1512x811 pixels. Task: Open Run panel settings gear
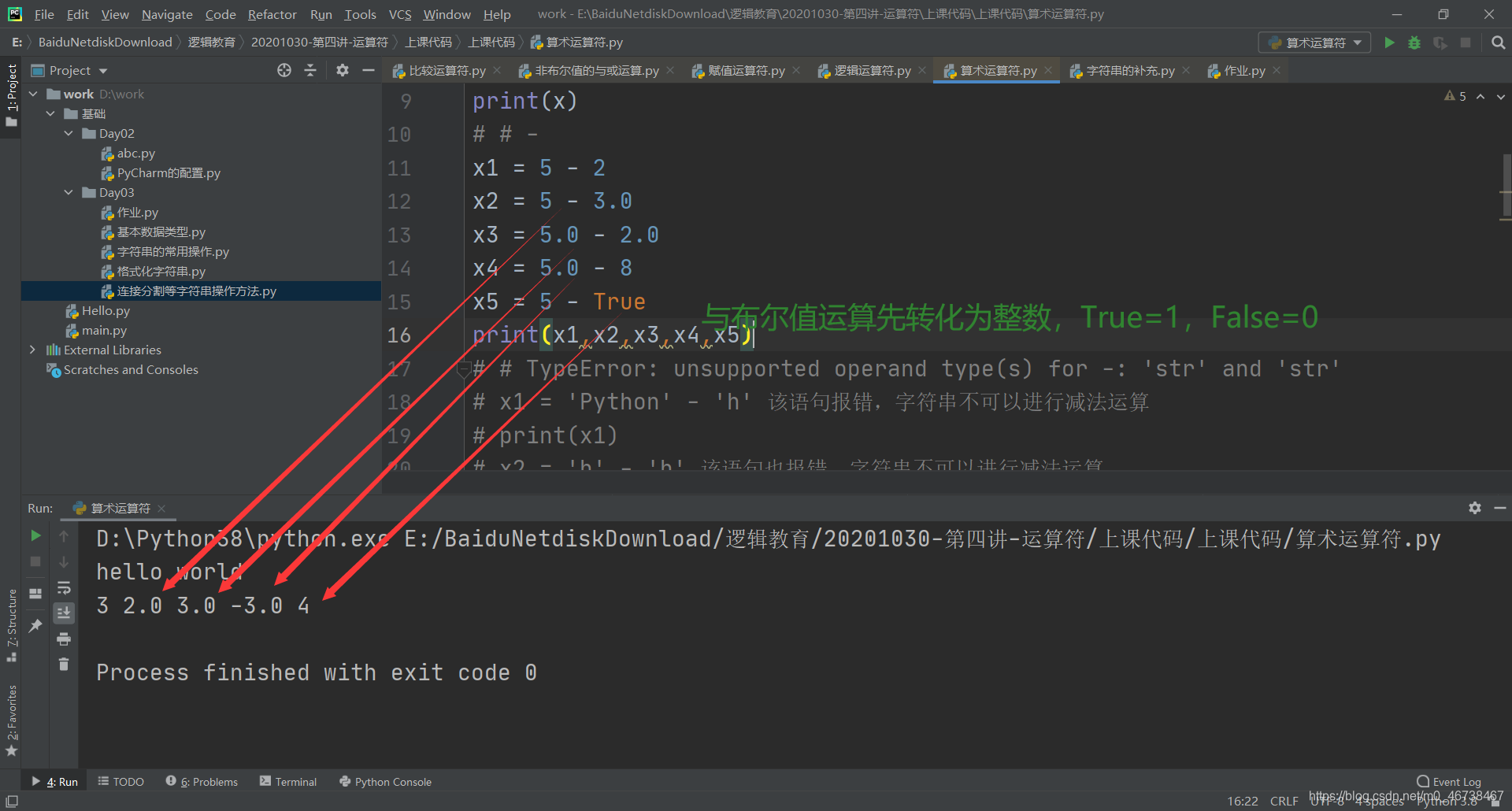pyautogui.click(x=1474, y=508)
